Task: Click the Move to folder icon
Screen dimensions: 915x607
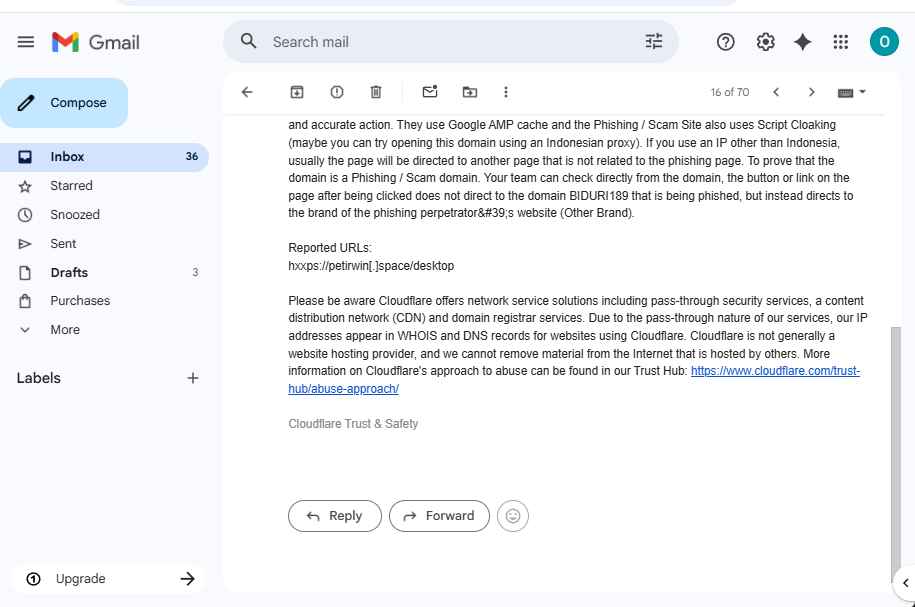Action: pos(470,92)
